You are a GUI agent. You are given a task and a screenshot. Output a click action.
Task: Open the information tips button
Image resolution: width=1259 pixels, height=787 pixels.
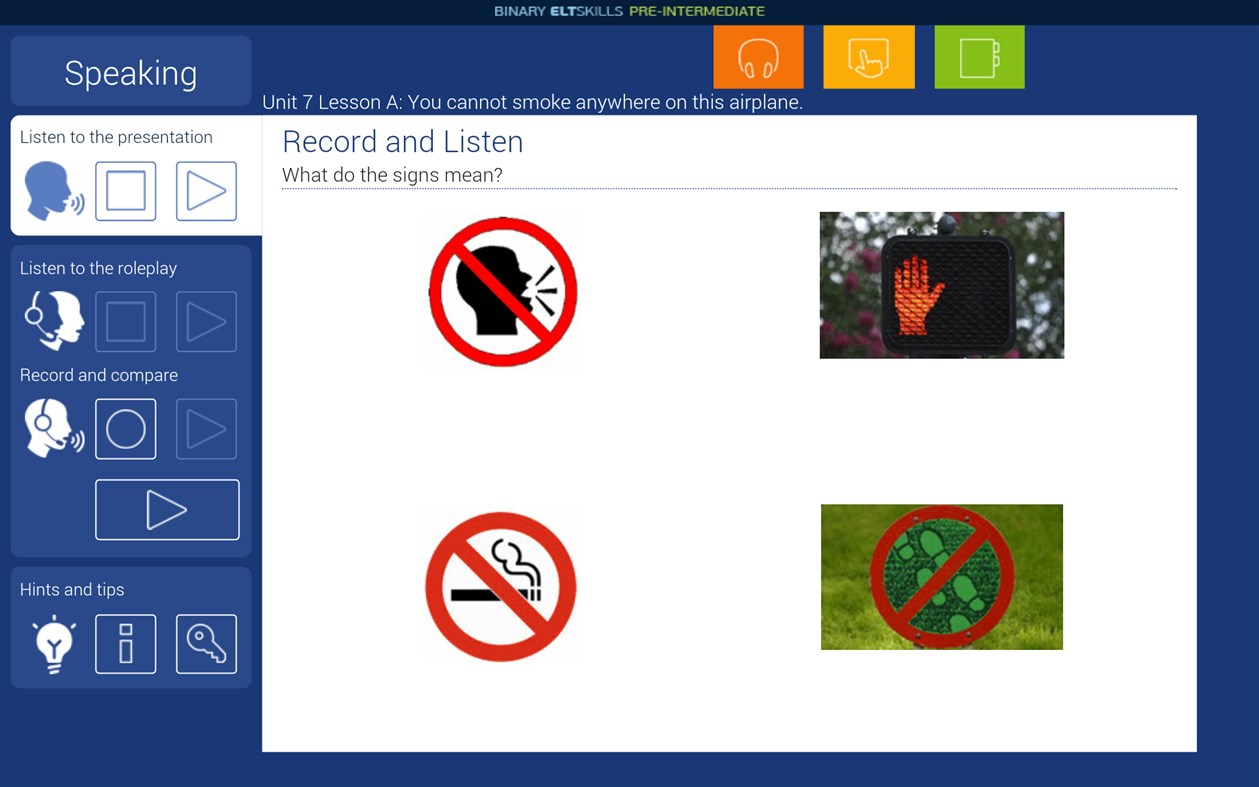126,644
